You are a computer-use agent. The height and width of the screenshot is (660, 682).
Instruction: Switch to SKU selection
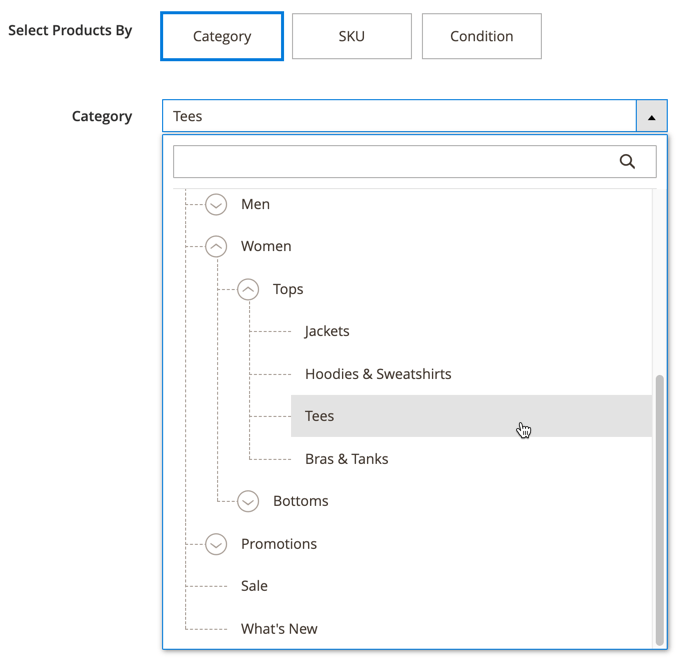351,37
